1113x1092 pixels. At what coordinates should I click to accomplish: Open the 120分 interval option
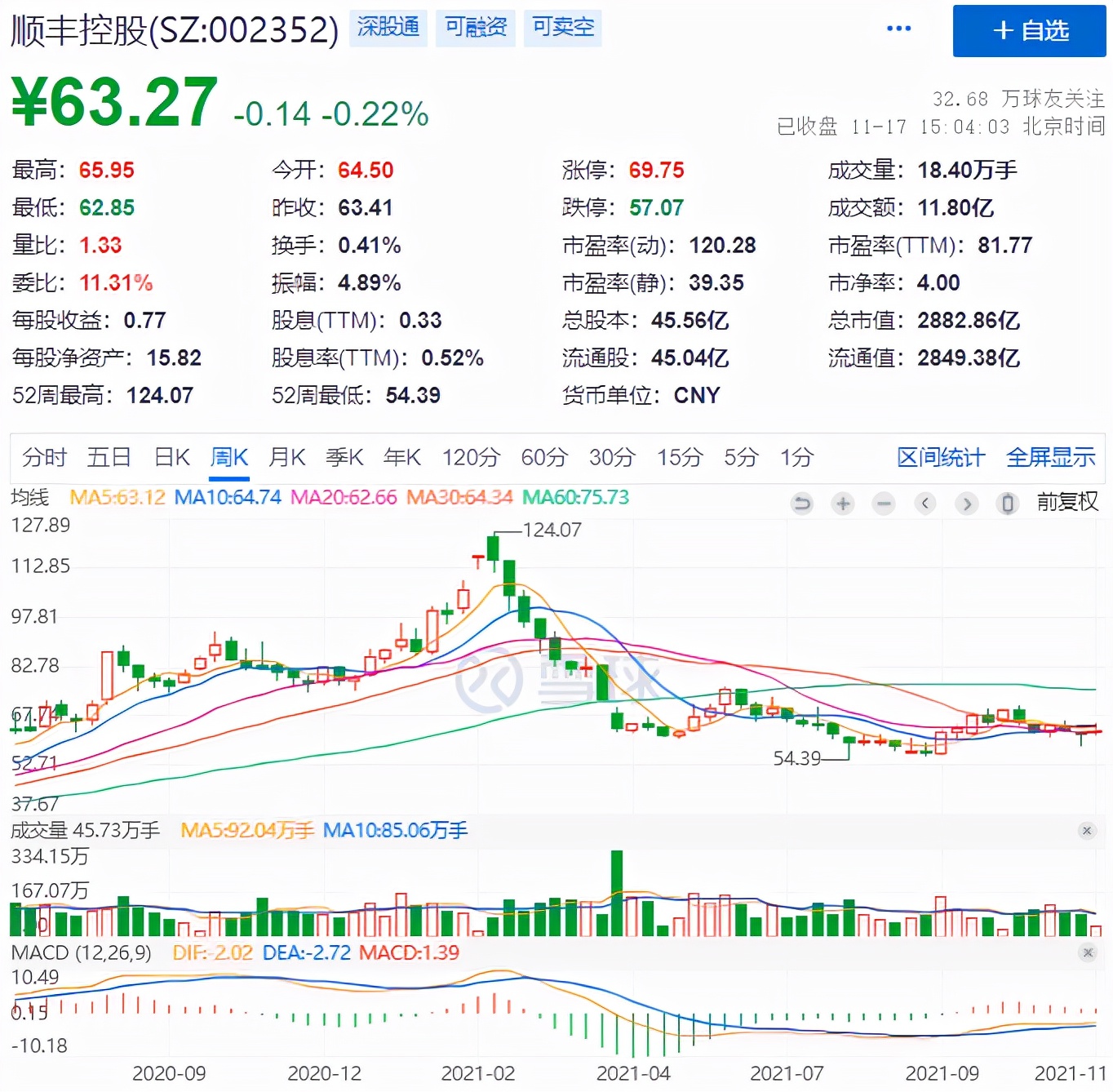tap(470, 458)
